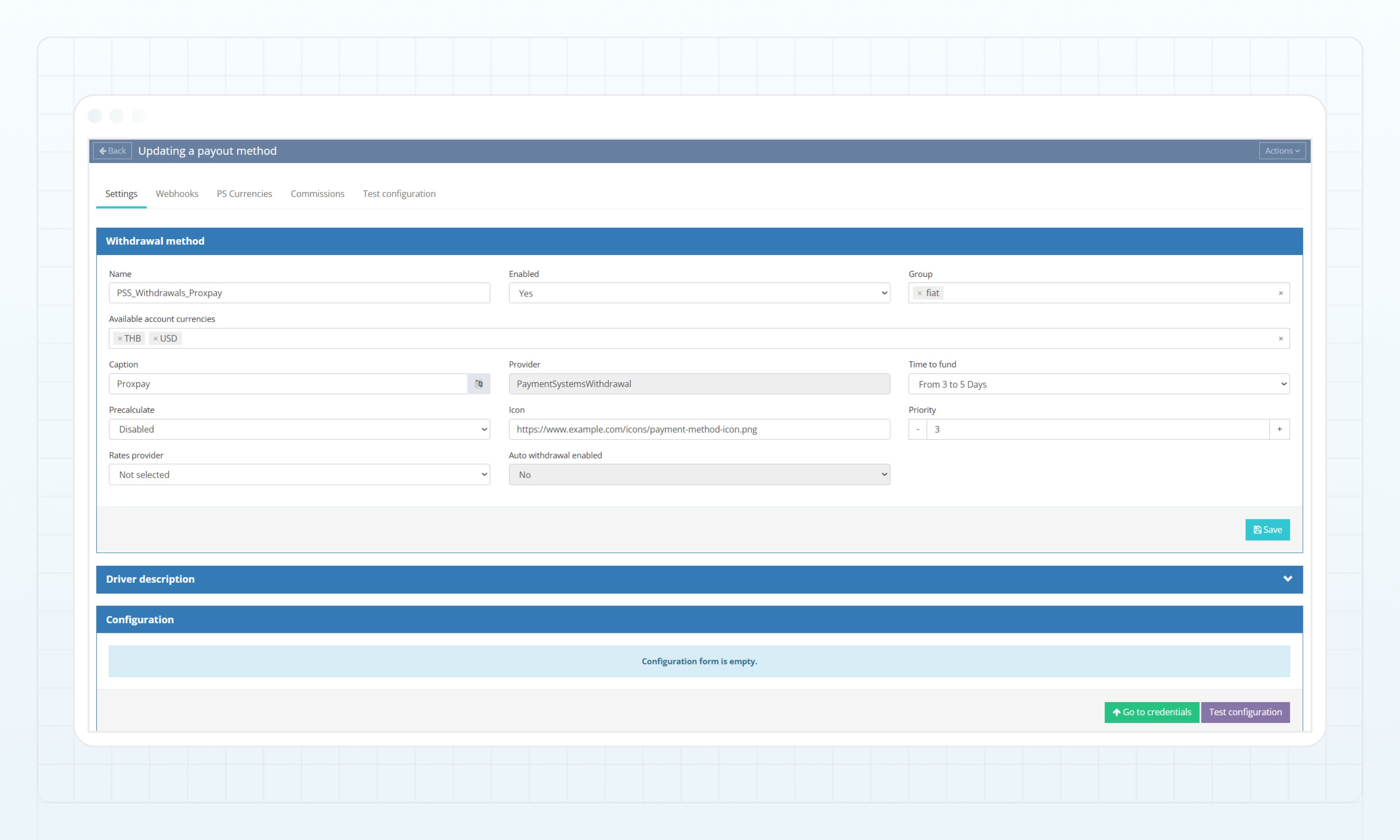Increase Priority with plus button
The width and height of the screenshot is (1400, 840).
click(1279, 429)
